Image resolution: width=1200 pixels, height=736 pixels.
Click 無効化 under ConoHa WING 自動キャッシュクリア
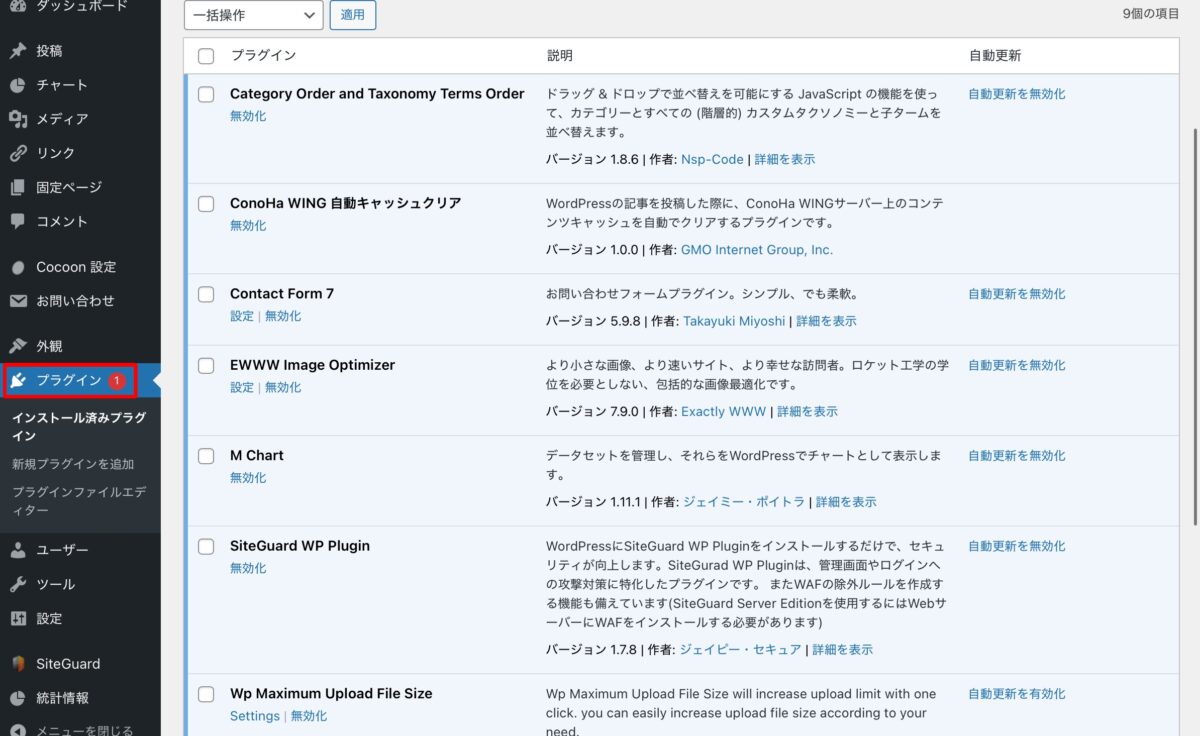pos(248,225)
